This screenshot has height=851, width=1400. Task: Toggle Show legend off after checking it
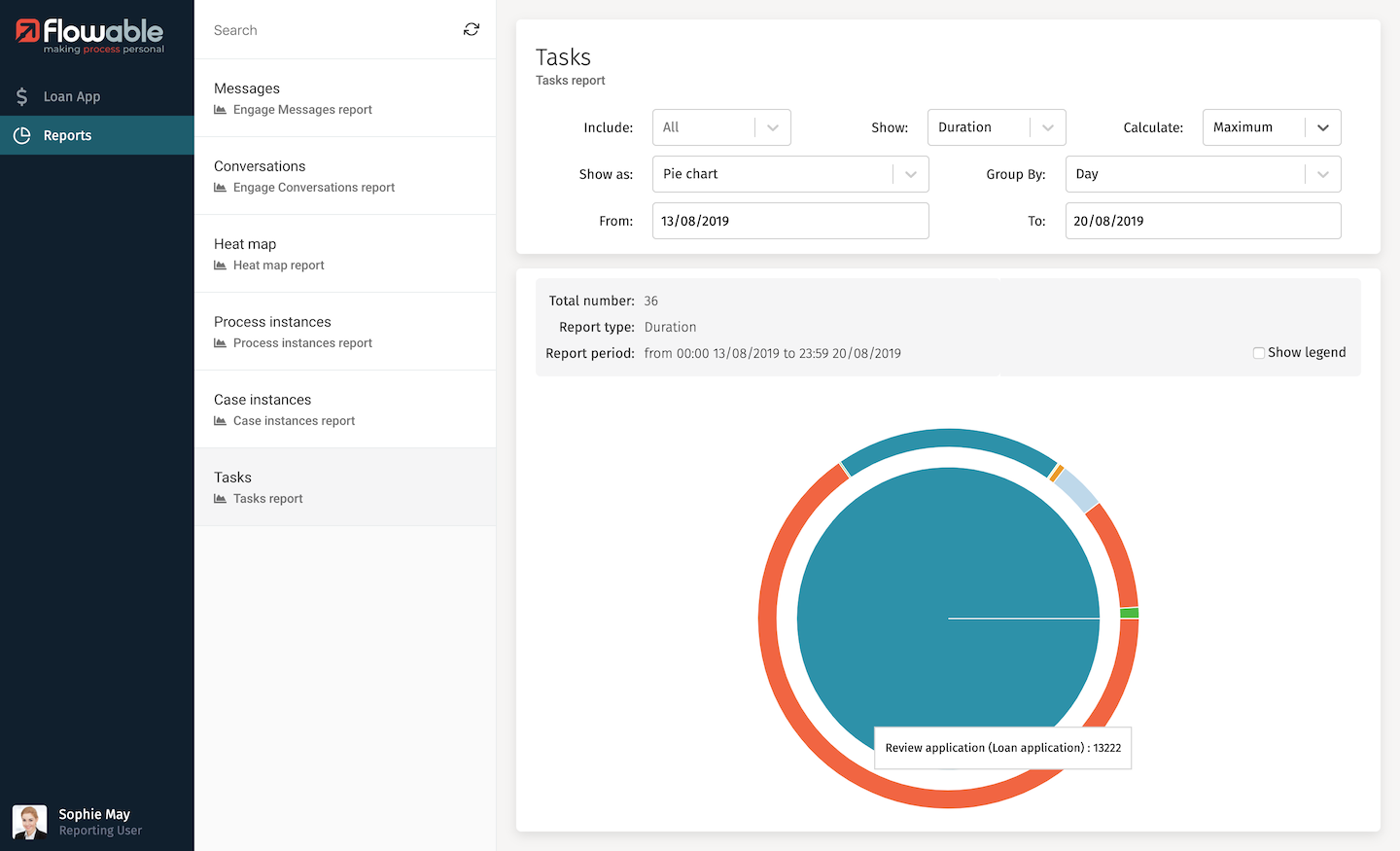tap(1259, 352)
